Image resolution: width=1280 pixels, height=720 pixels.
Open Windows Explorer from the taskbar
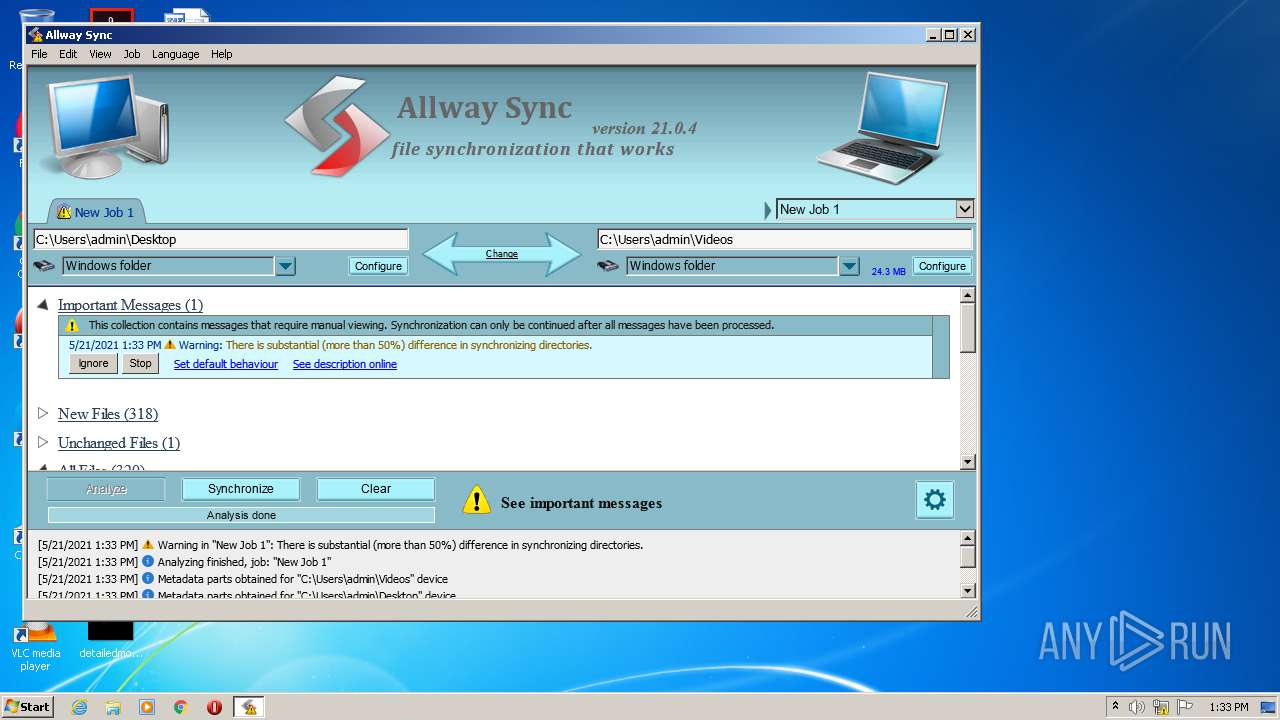pyautogui.click(x=113, y=707)
